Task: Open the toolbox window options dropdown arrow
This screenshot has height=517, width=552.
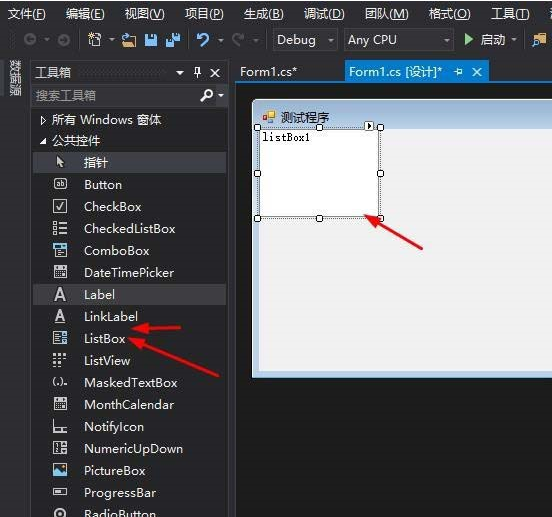Action: click(x=180, y=73)
